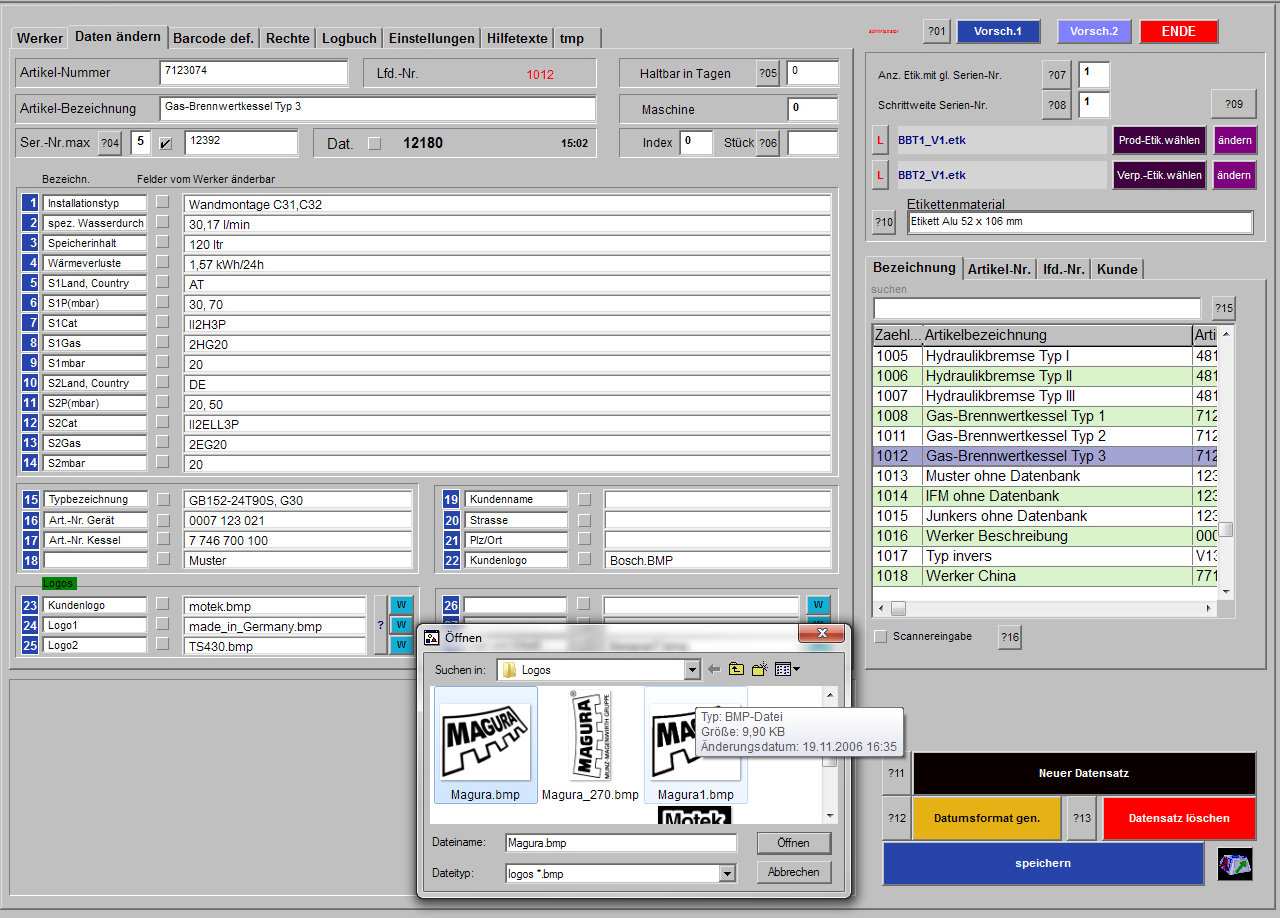Screen dimensions: 1280x918
Task: Open help ?10 for Etikettenmaterial
Action: [884, 221]
